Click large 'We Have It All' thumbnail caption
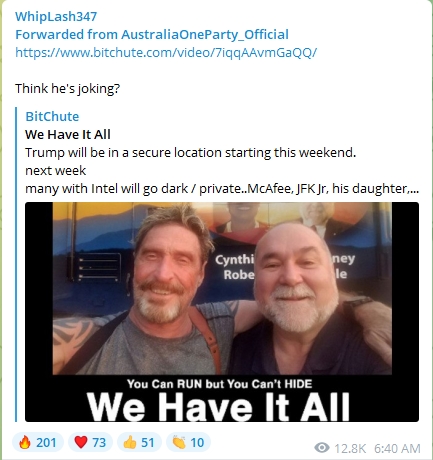 coord(218,407)
